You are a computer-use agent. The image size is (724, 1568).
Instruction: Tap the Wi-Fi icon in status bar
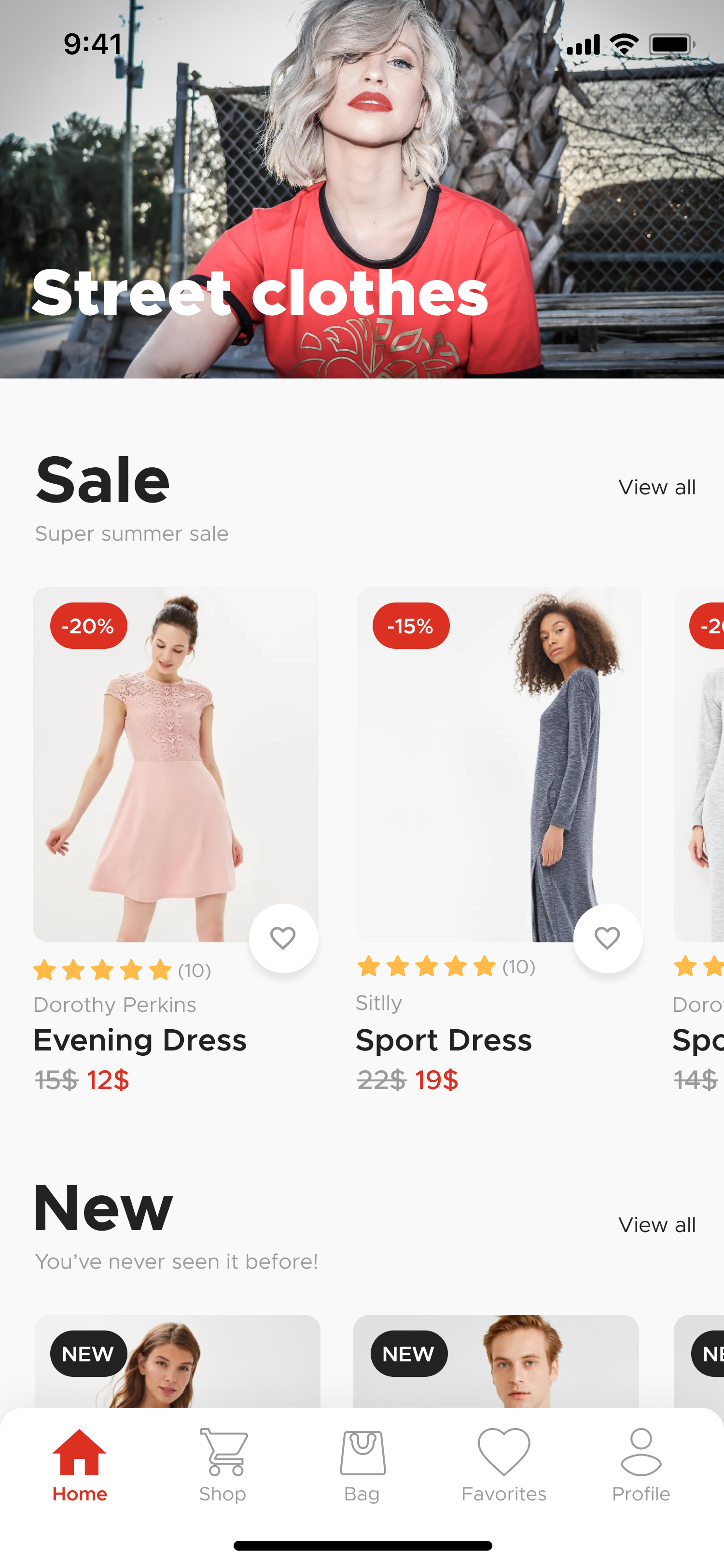624,44
